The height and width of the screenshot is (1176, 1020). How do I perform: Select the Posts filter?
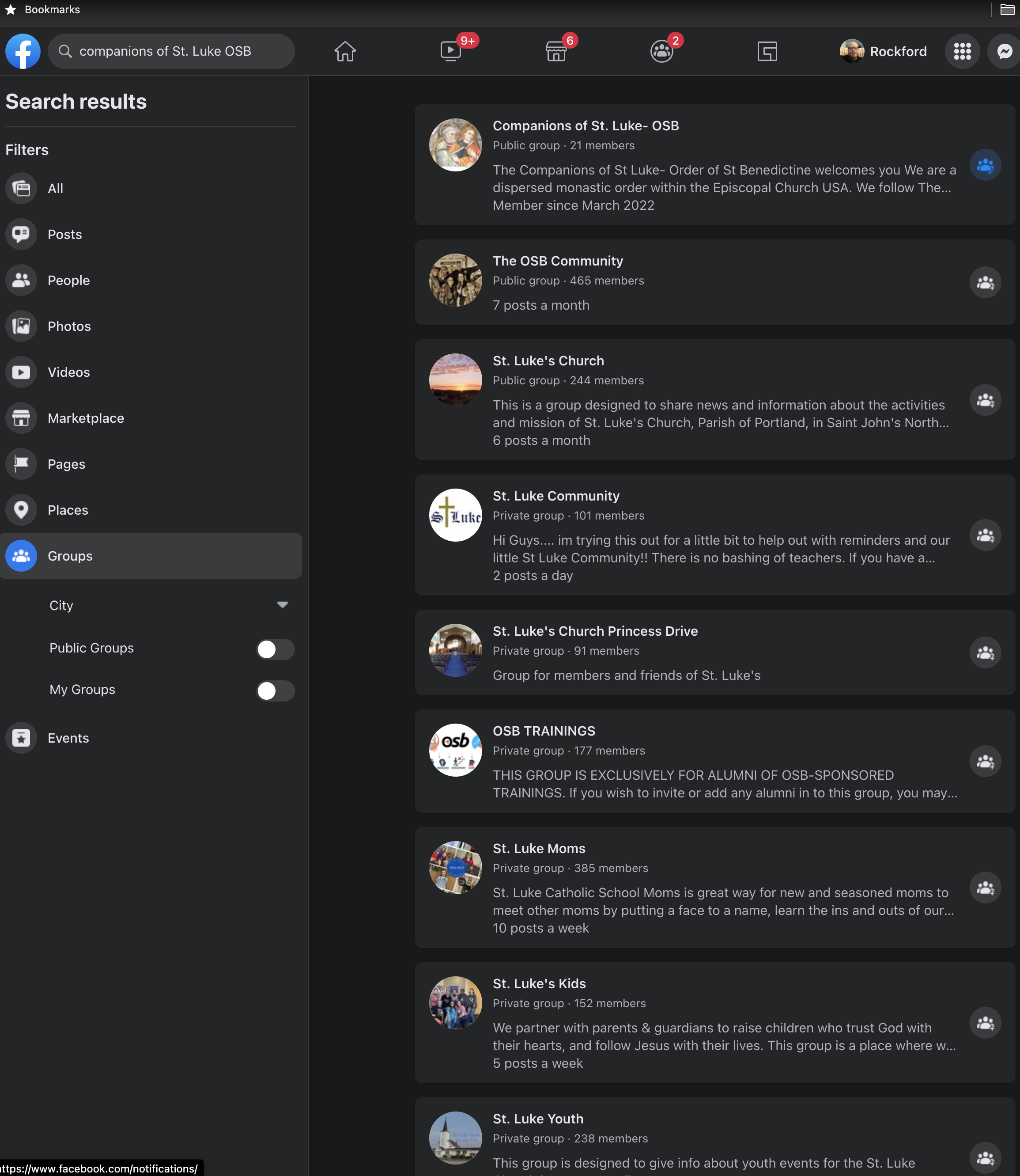pyautogui.click(x=151, y=234)
